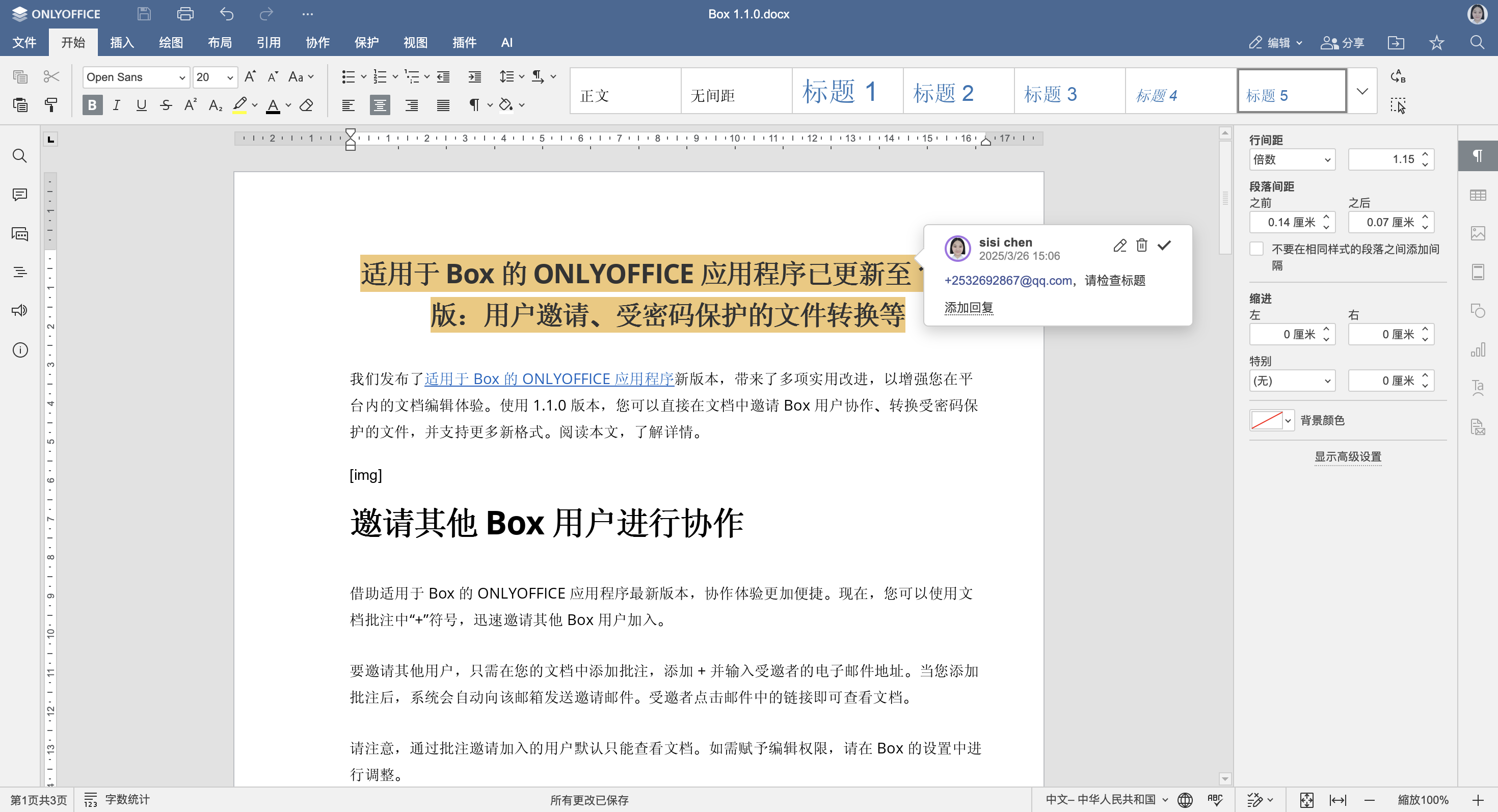Open the headings navigation panel
This screenshot has width=1498, height=812.
point(20,272)
